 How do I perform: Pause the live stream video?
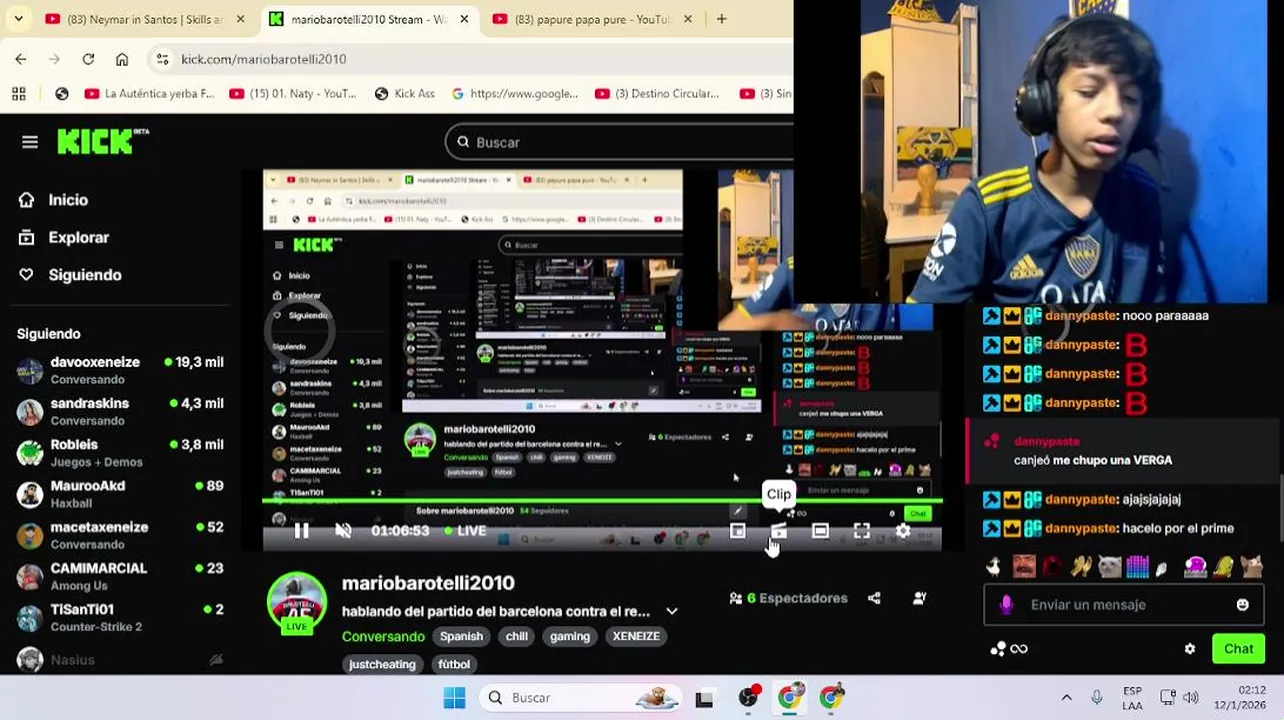coord(301,531)
